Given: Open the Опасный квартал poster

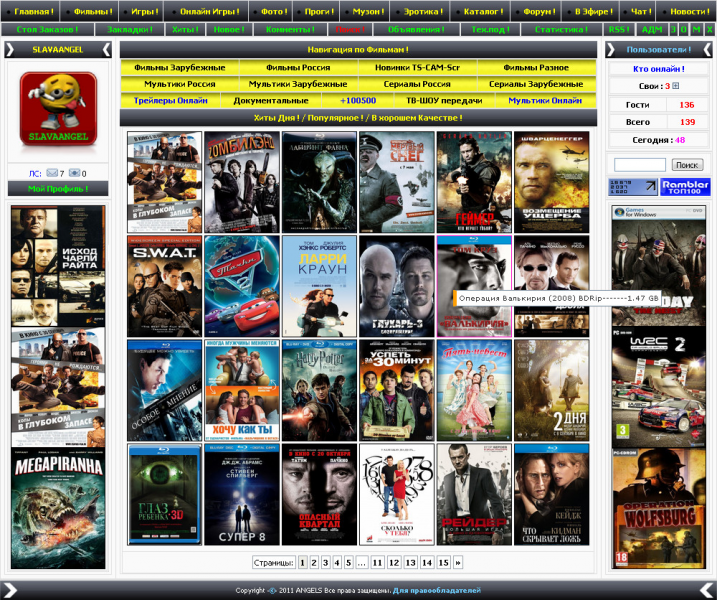Looking at the screenshot, I should click(319, 494).
